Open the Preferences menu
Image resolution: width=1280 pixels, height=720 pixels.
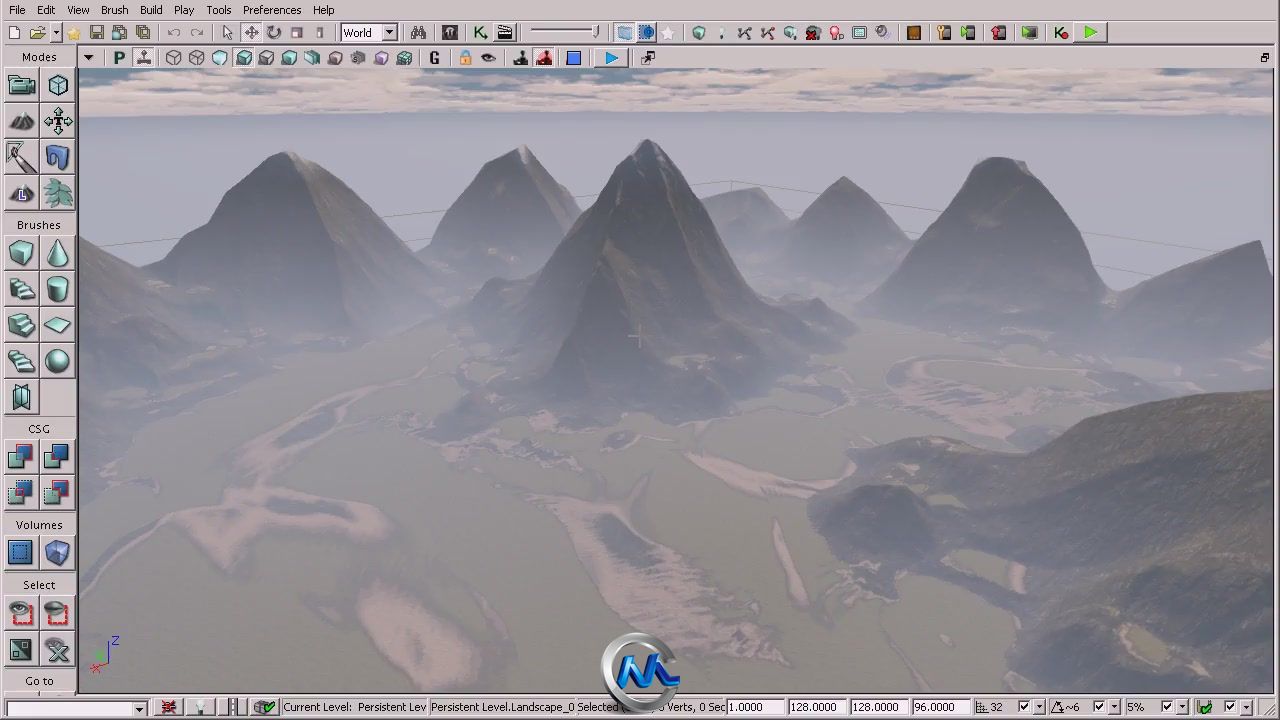click(x=272, y=10)
